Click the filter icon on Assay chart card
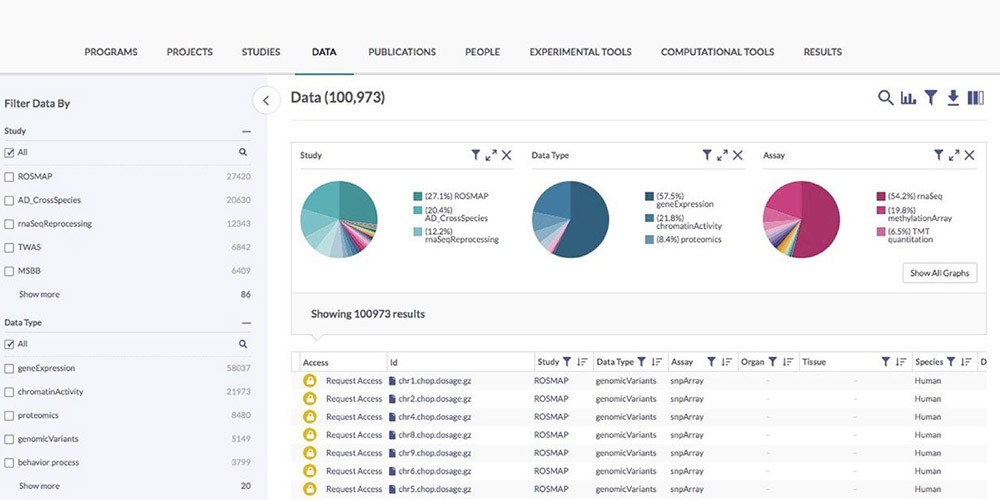1000x500 pixels. tap(938, 155)
